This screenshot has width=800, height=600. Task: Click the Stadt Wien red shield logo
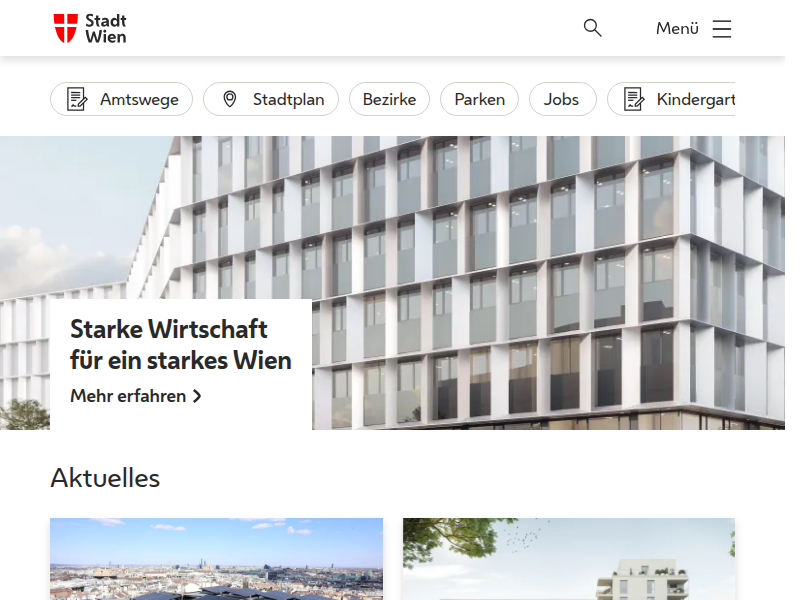(65, 28)
